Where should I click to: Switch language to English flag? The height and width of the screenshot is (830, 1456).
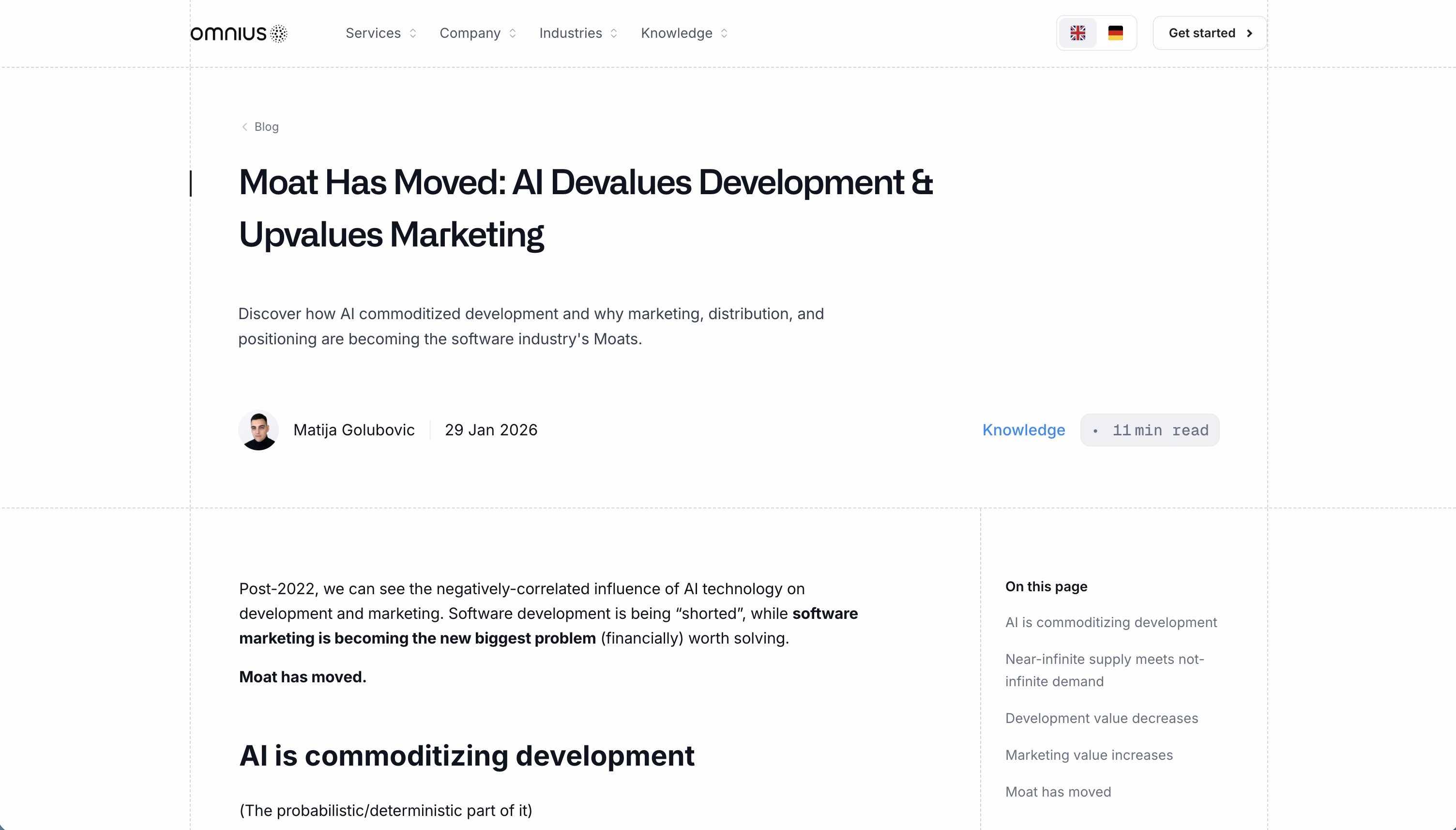pos(1077,33)
